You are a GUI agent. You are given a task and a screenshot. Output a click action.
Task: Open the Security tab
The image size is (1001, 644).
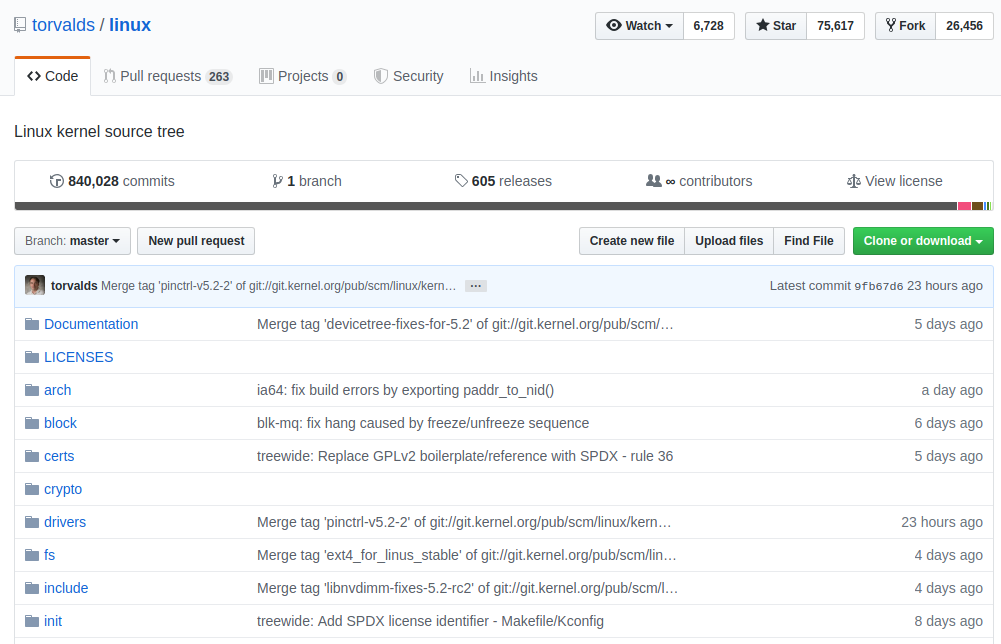coord(409,76)
